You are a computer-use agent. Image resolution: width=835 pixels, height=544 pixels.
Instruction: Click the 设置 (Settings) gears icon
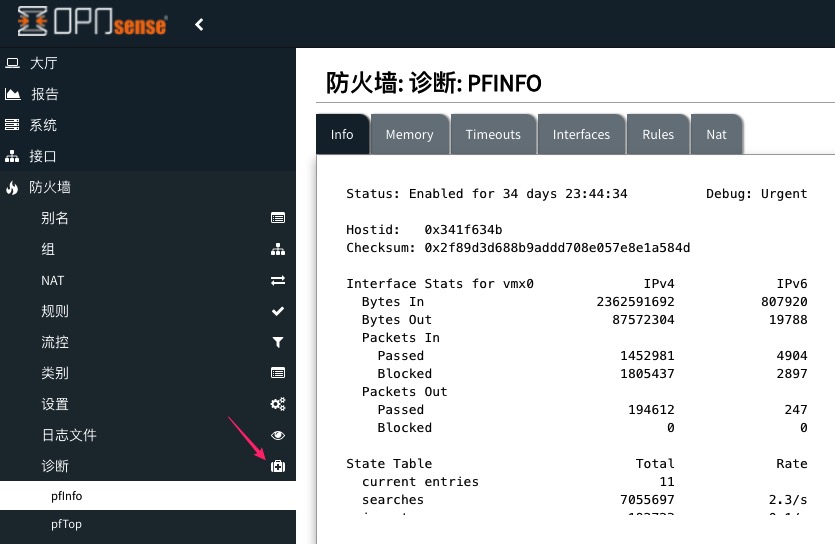tap(278, 404)
